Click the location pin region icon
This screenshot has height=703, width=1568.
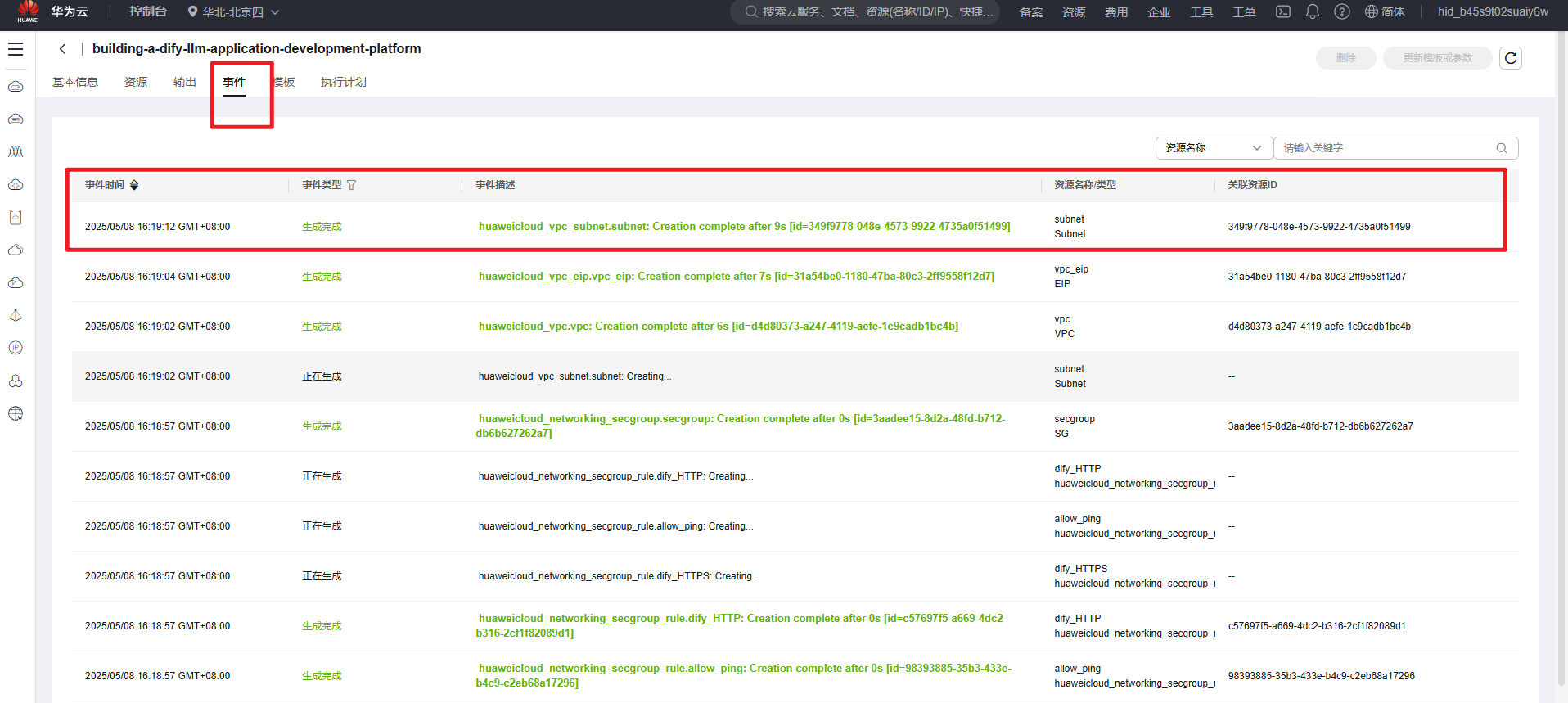coord(192,11)
